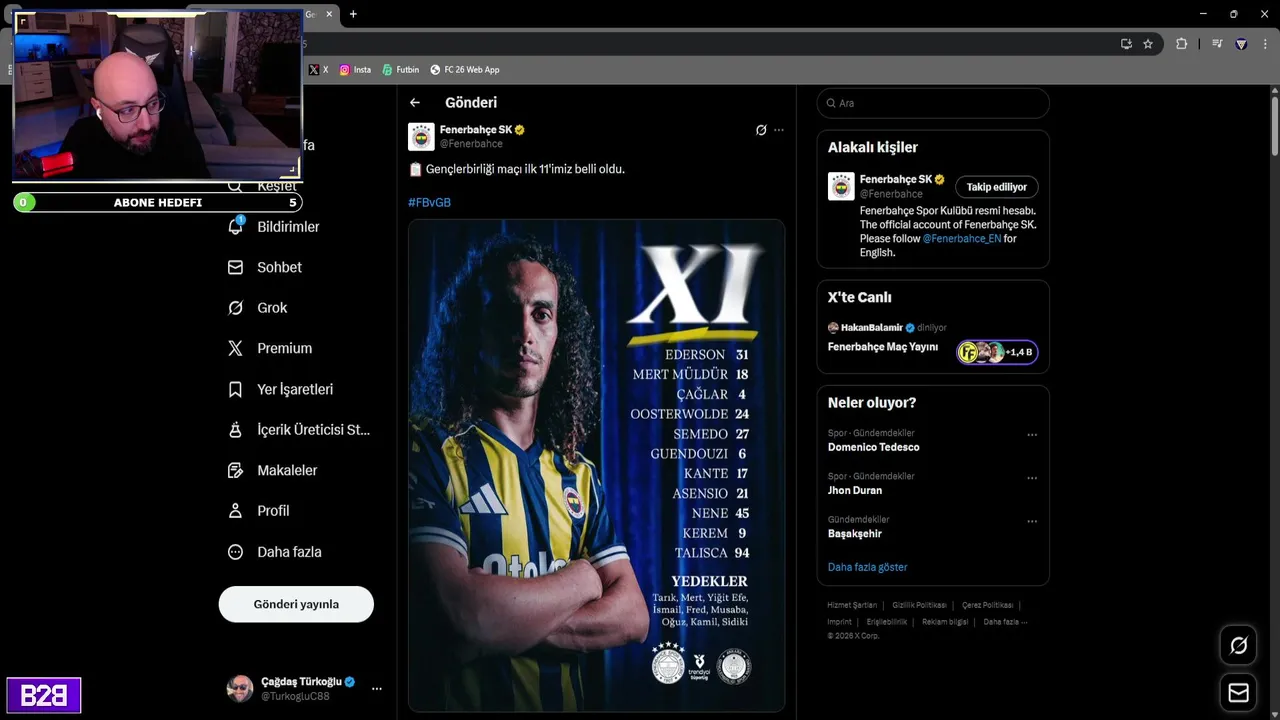Click Takip ediliyor button
This screenshot has width=1280, height=720.
pyautogui.click(x=997, y=187)
